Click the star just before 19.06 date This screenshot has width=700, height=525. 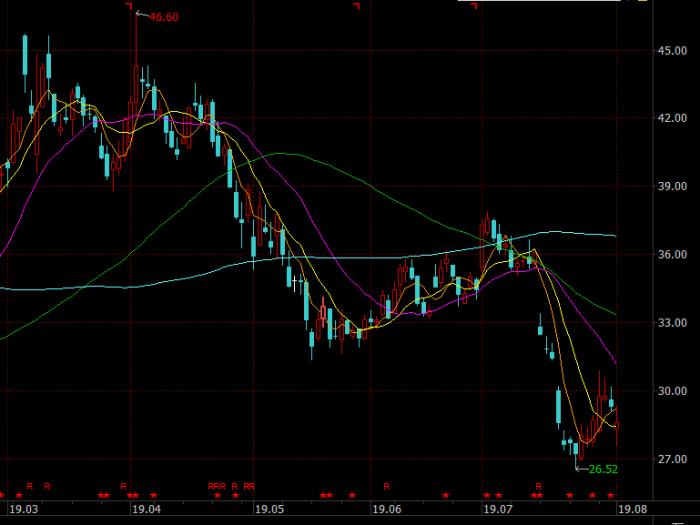(352, 495)
